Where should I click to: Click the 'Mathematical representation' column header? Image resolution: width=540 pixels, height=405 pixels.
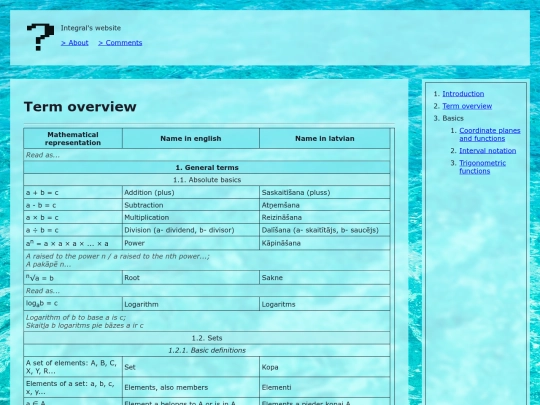[73, 138]
